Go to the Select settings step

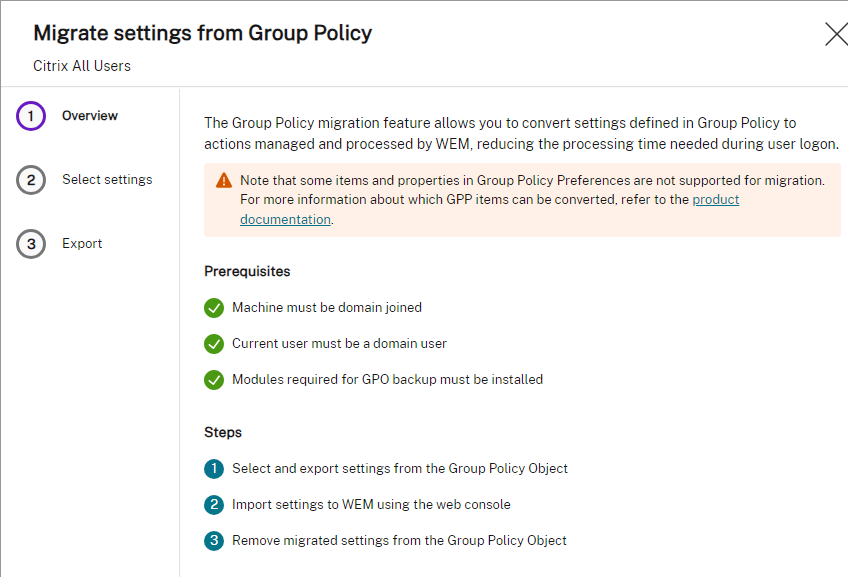click(x=107, y=180)
